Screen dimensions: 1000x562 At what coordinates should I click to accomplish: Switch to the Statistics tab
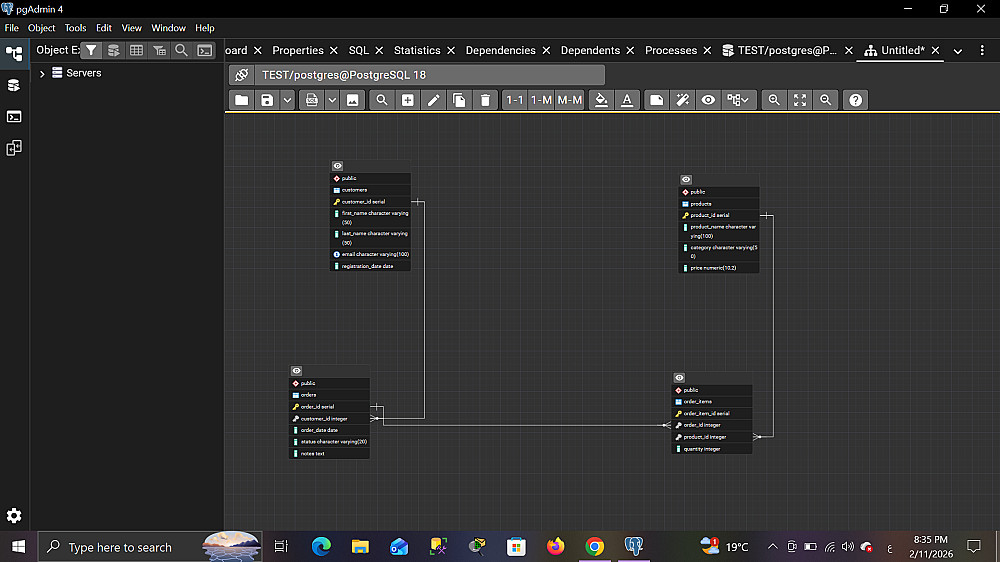pyautogui.click(x=417, y=50)
